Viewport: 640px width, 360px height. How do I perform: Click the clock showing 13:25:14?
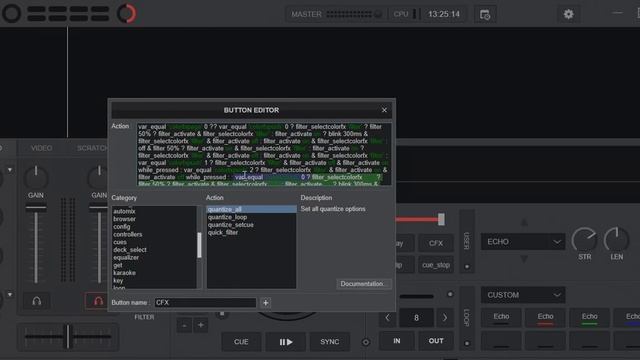pyautogui.click(x=444, y=14)
